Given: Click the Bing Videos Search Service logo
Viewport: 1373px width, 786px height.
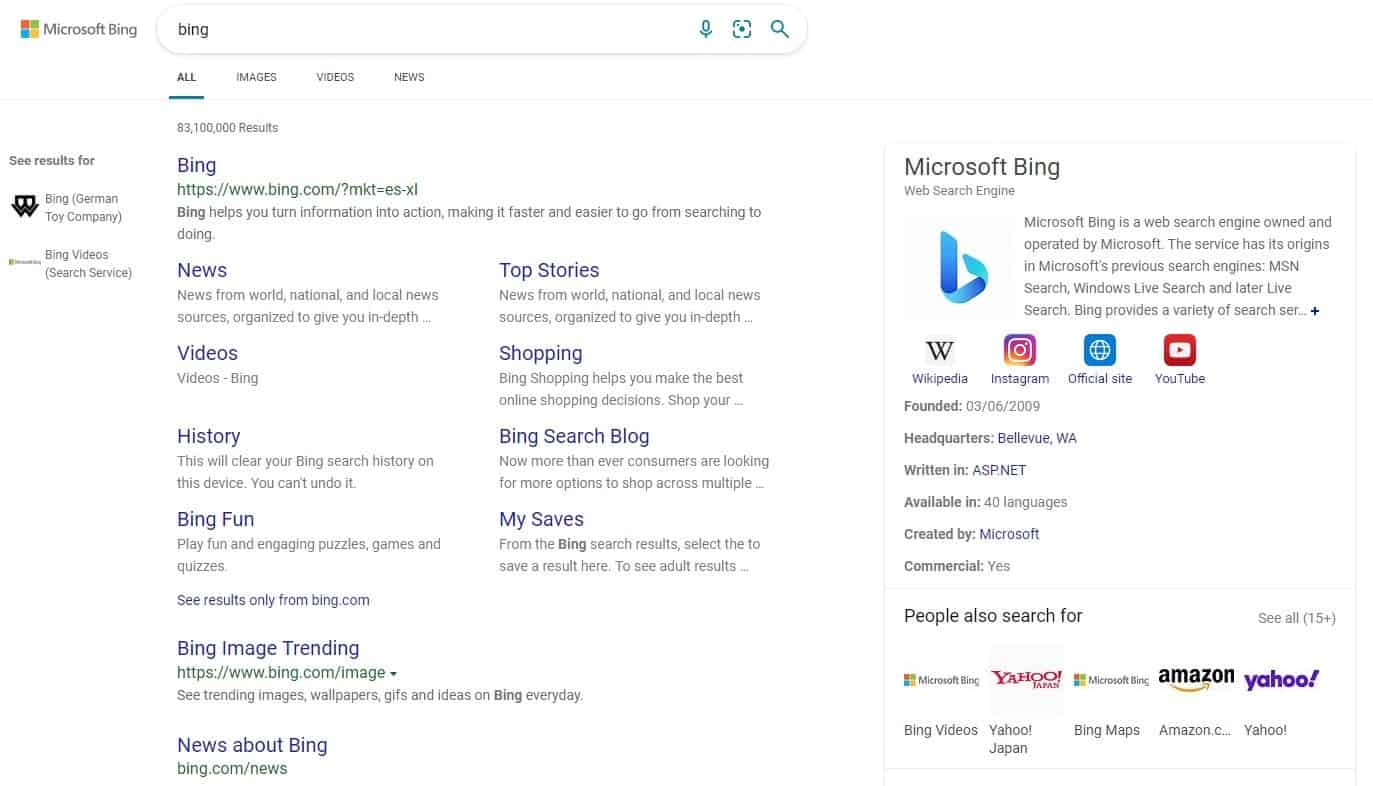Looking at the screenshot, I should coord(24,262).
